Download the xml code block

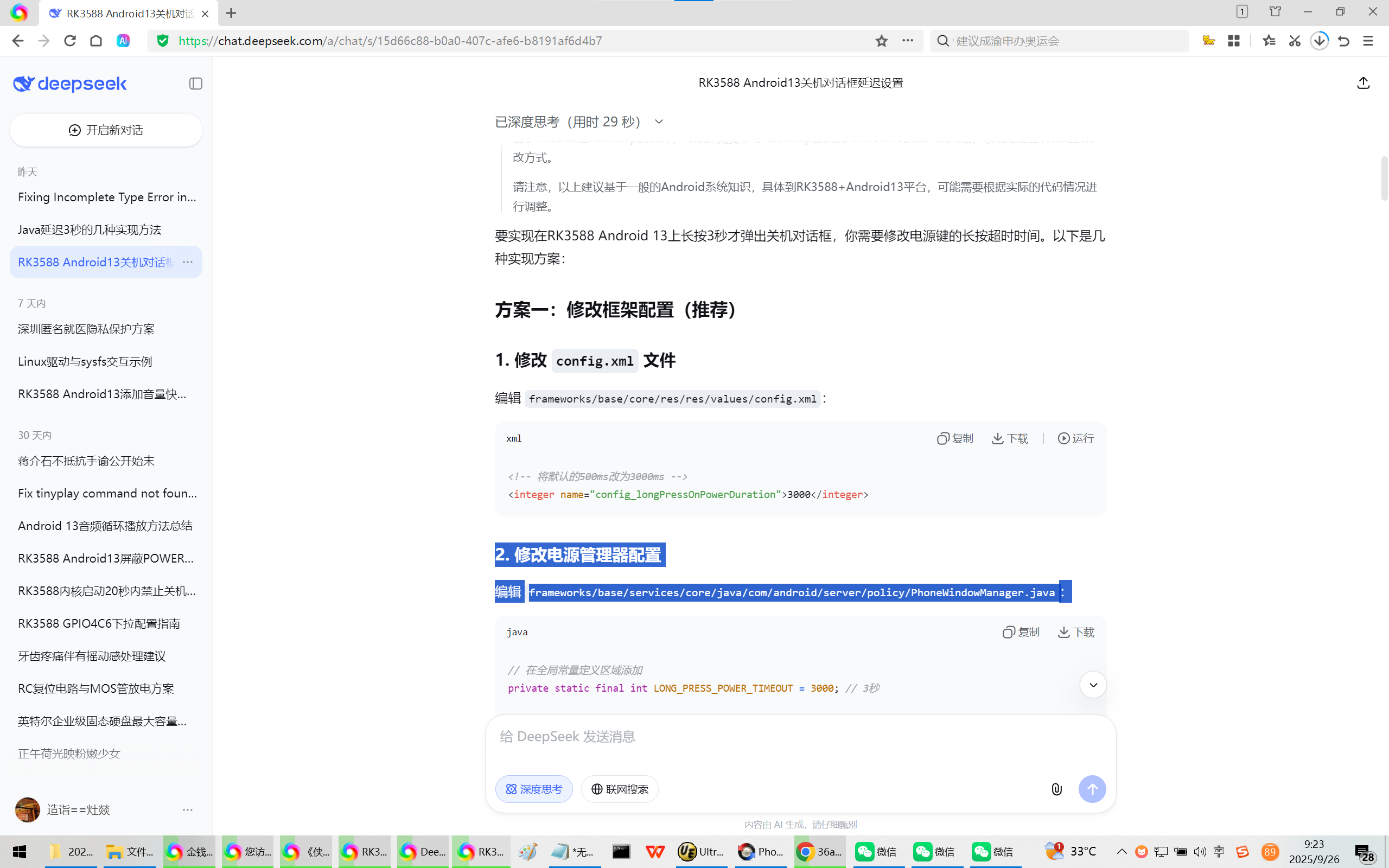[1010, 438]
